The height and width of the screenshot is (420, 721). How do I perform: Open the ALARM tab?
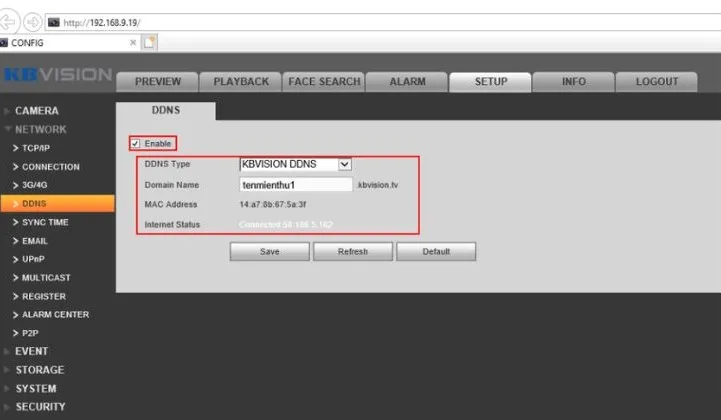pyautogui.click(x=407, y=81)
